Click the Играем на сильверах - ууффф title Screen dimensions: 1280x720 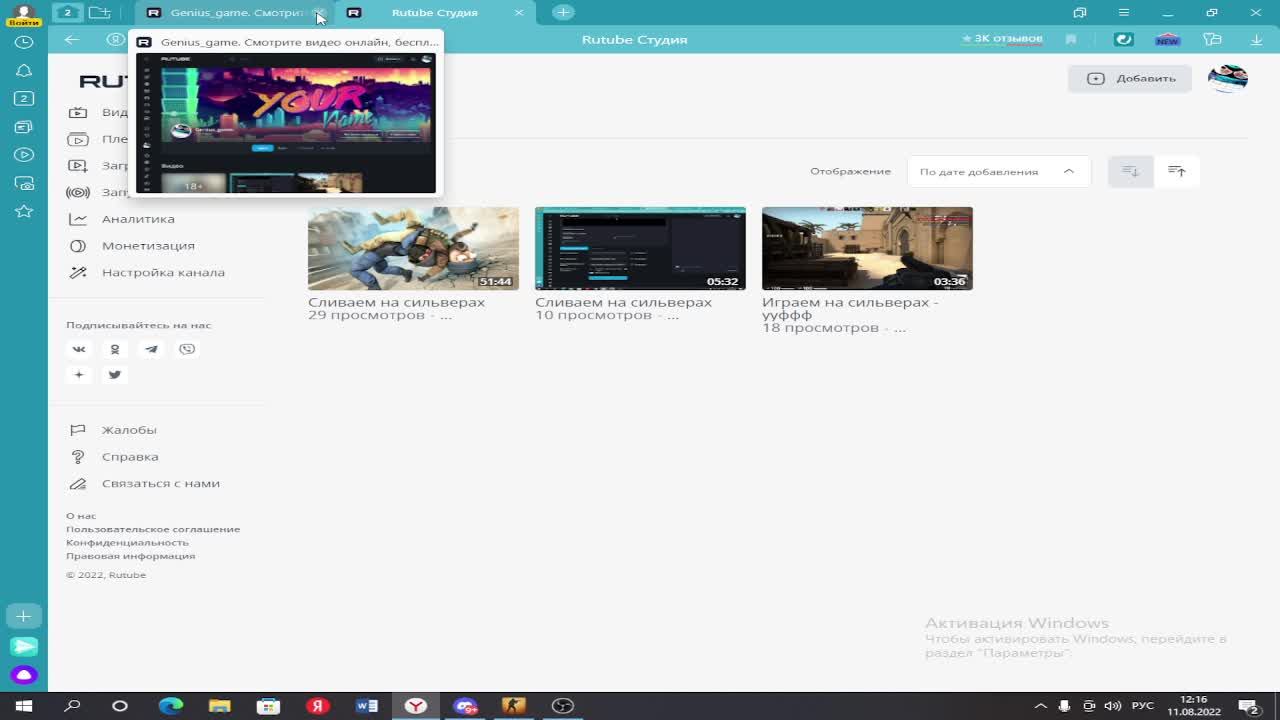[x=850, y=308]
